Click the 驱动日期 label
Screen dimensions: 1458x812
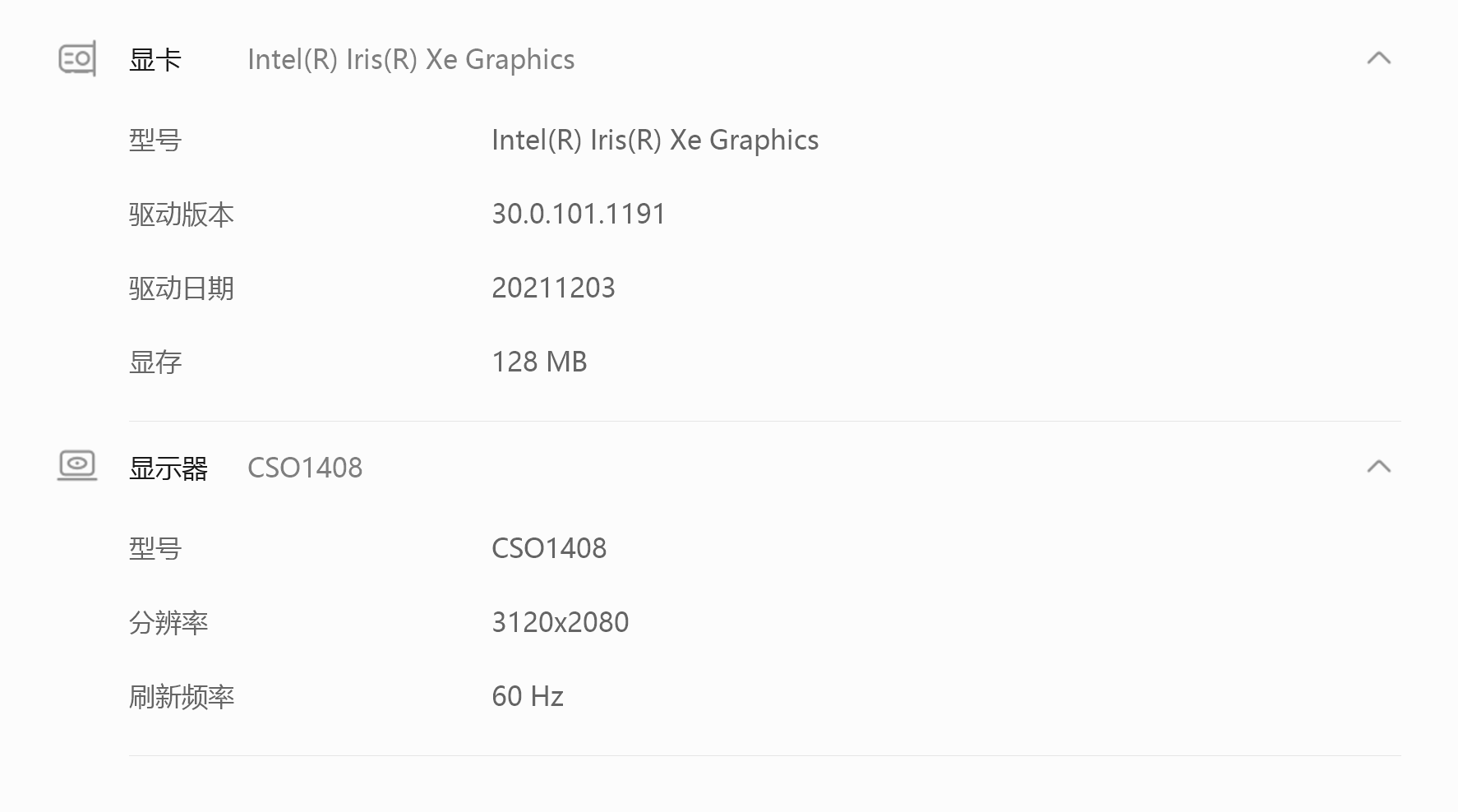[x=182, y=288]
